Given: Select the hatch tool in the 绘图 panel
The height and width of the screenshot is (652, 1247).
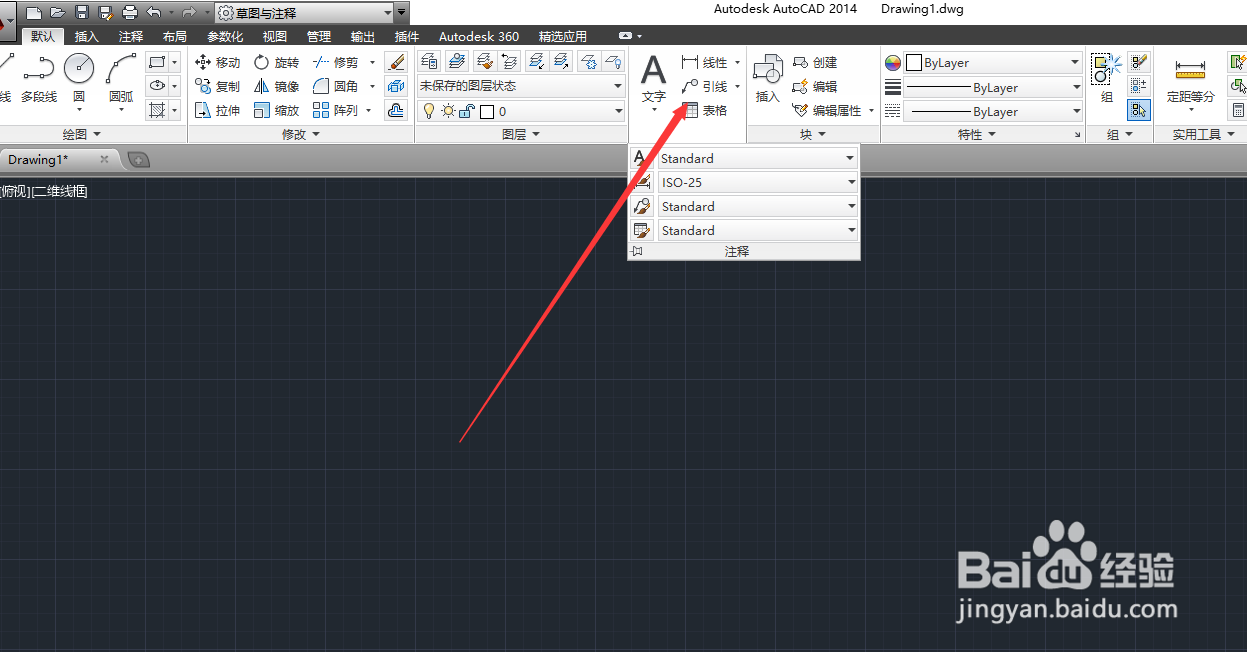Looking at the screenshot, I should pyautogui.click(x=157, y=110).
